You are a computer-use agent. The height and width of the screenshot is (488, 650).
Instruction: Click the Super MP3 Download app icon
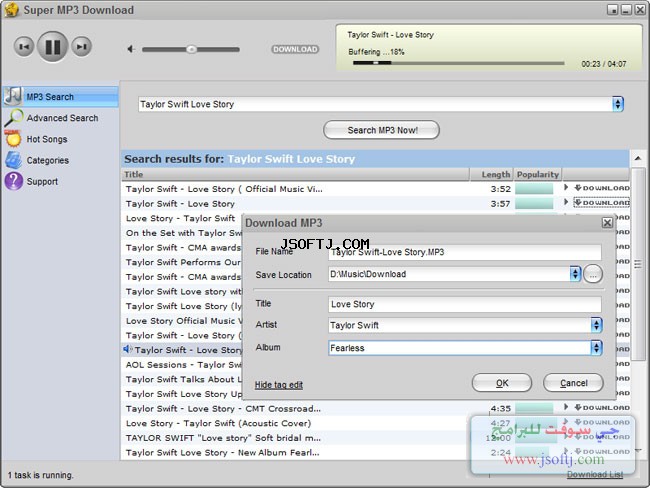[x=12, y=10]
